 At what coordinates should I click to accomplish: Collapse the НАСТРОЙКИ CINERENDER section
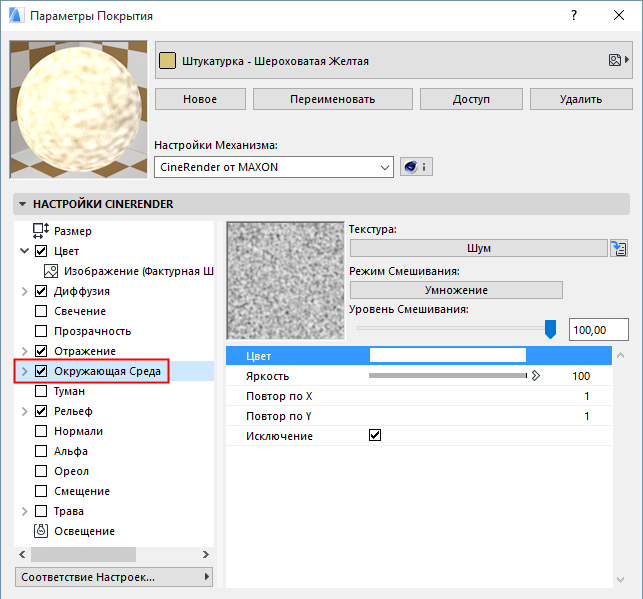pos(23,204)
